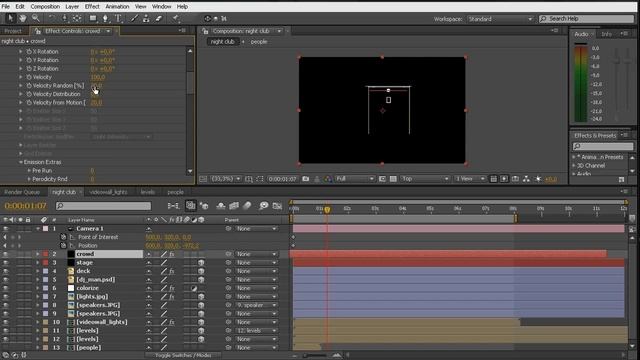
Task: Switch to the Project panel tab
Action: click(x=13, y=31)
